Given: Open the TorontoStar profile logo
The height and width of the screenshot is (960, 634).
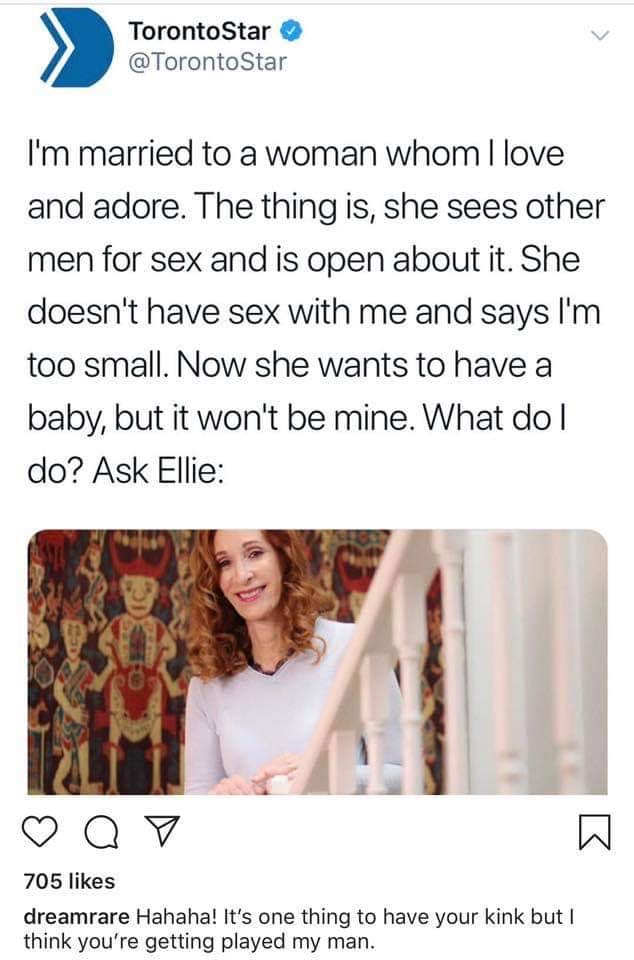Looking at the screenshot, I should [x=76, y=47].
